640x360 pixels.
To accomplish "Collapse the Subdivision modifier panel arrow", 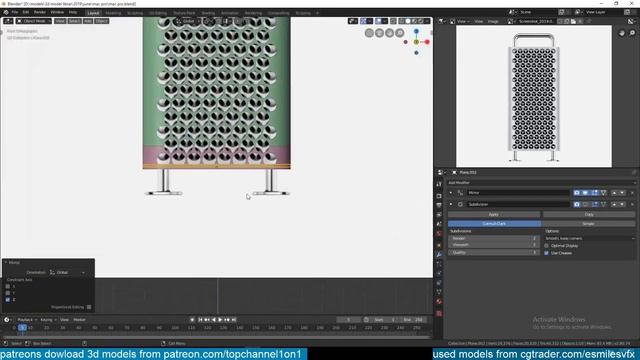I will pyautogui.click(x=451, y=204).
